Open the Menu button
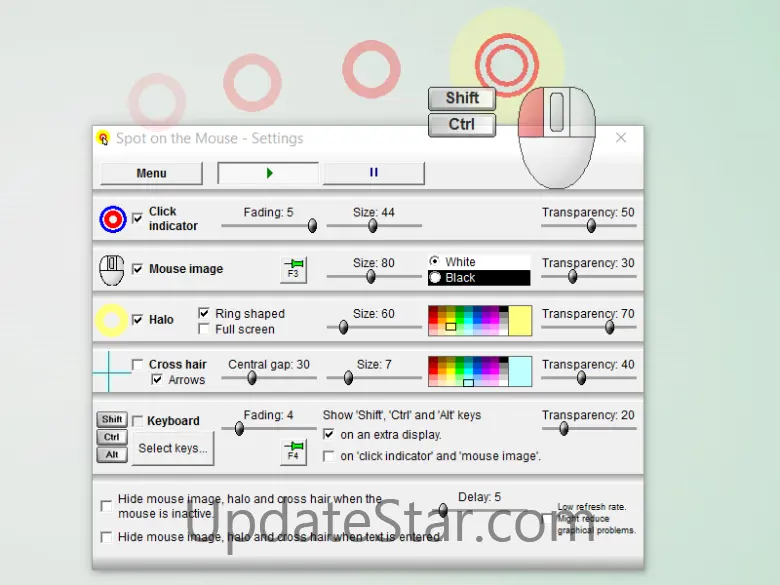The width and height of the screenshot is (780, 585). coord(151,173)
